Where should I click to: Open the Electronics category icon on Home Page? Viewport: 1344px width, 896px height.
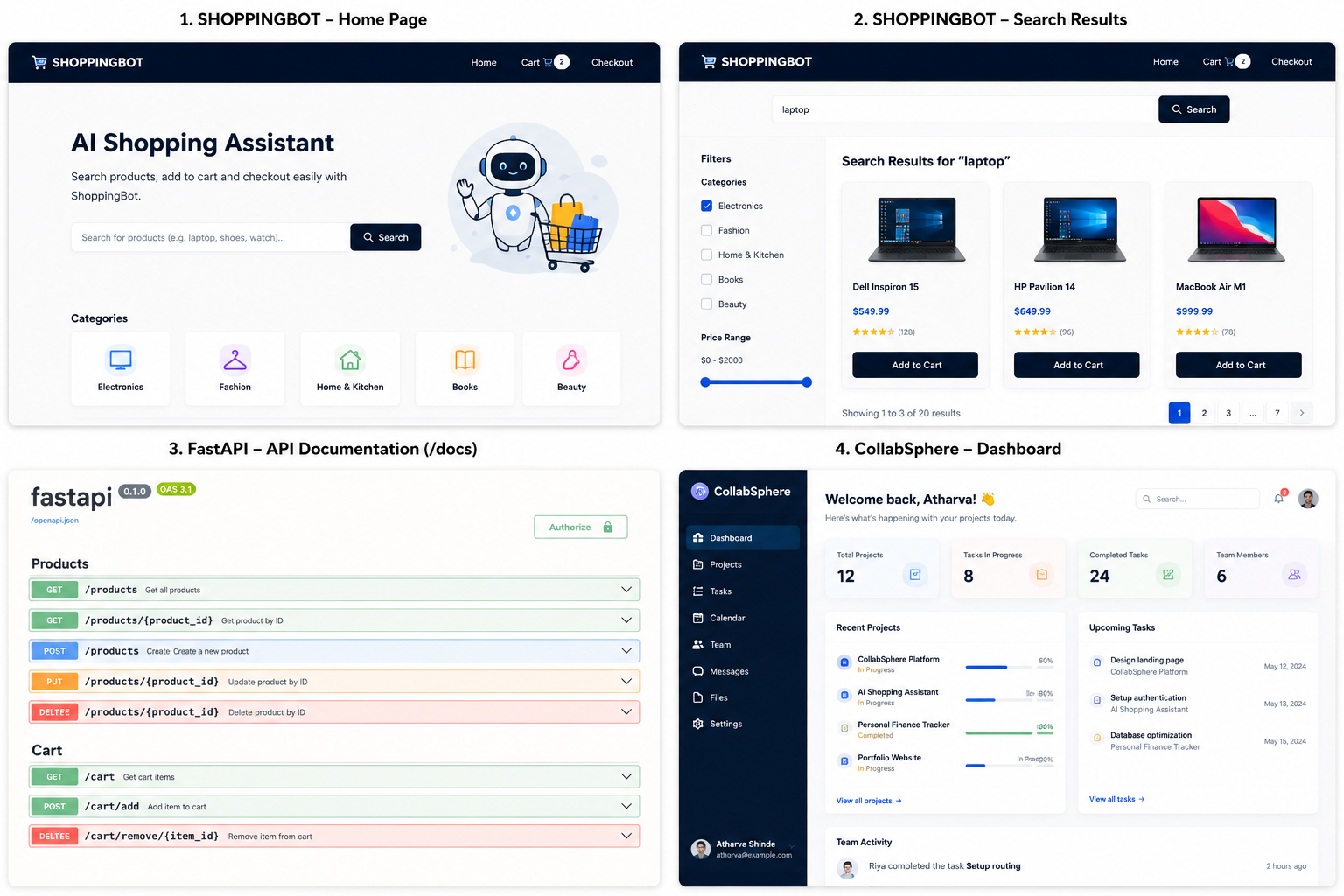pyautogui.click(x=121, y=360)
